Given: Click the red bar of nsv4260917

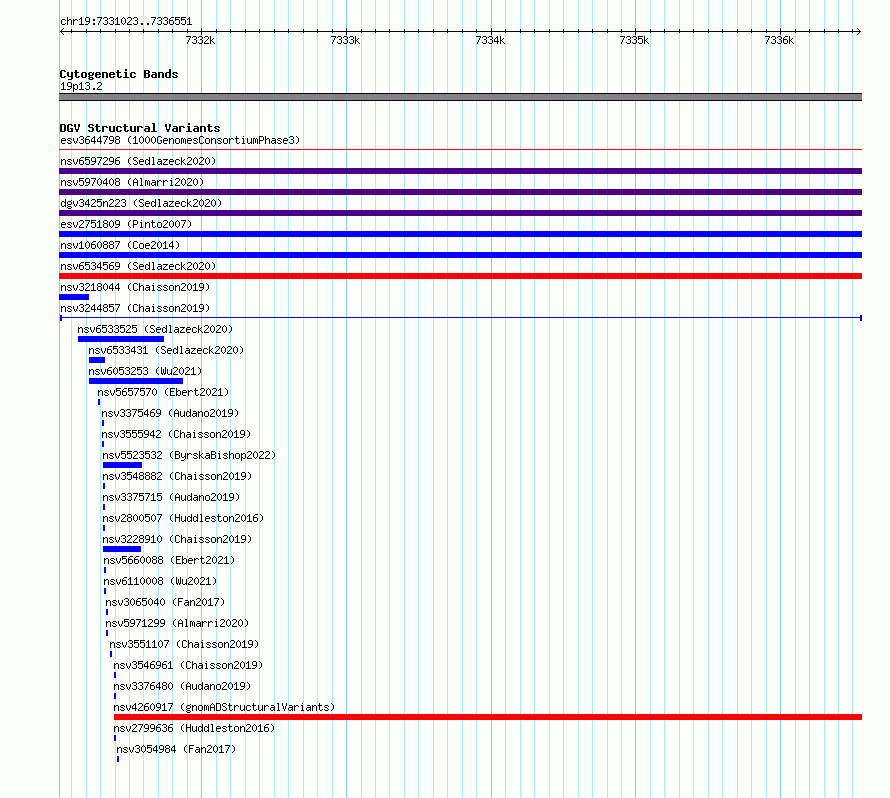Looking at the screenshot, I should [488, 717].
